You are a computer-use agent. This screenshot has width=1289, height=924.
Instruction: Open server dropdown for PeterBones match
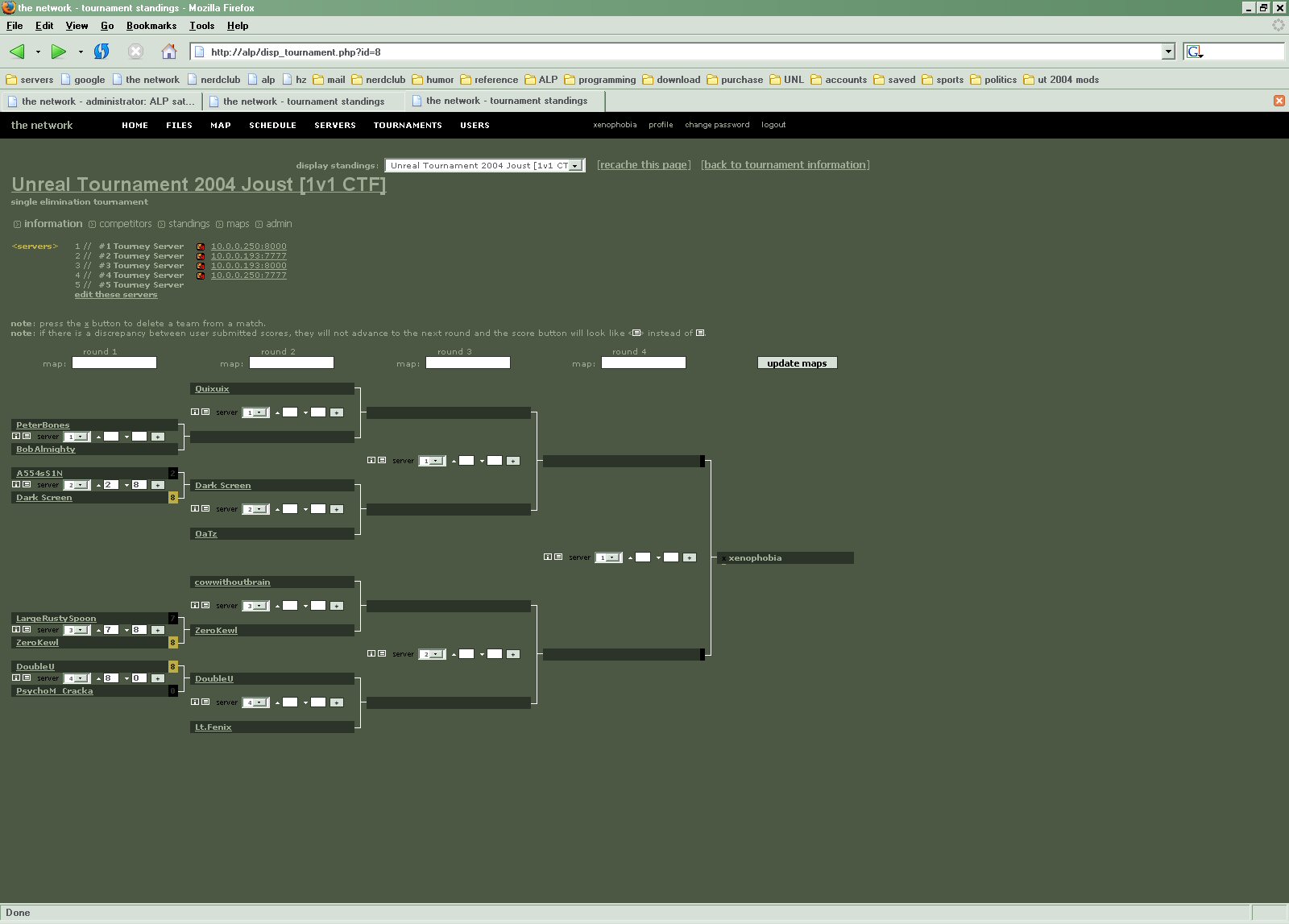click(77, 437)
